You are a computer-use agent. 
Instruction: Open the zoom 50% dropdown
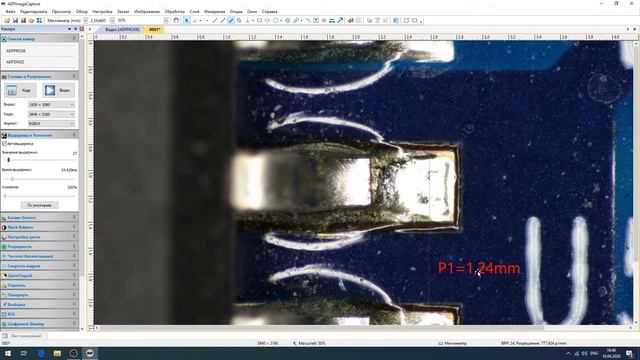166,20
